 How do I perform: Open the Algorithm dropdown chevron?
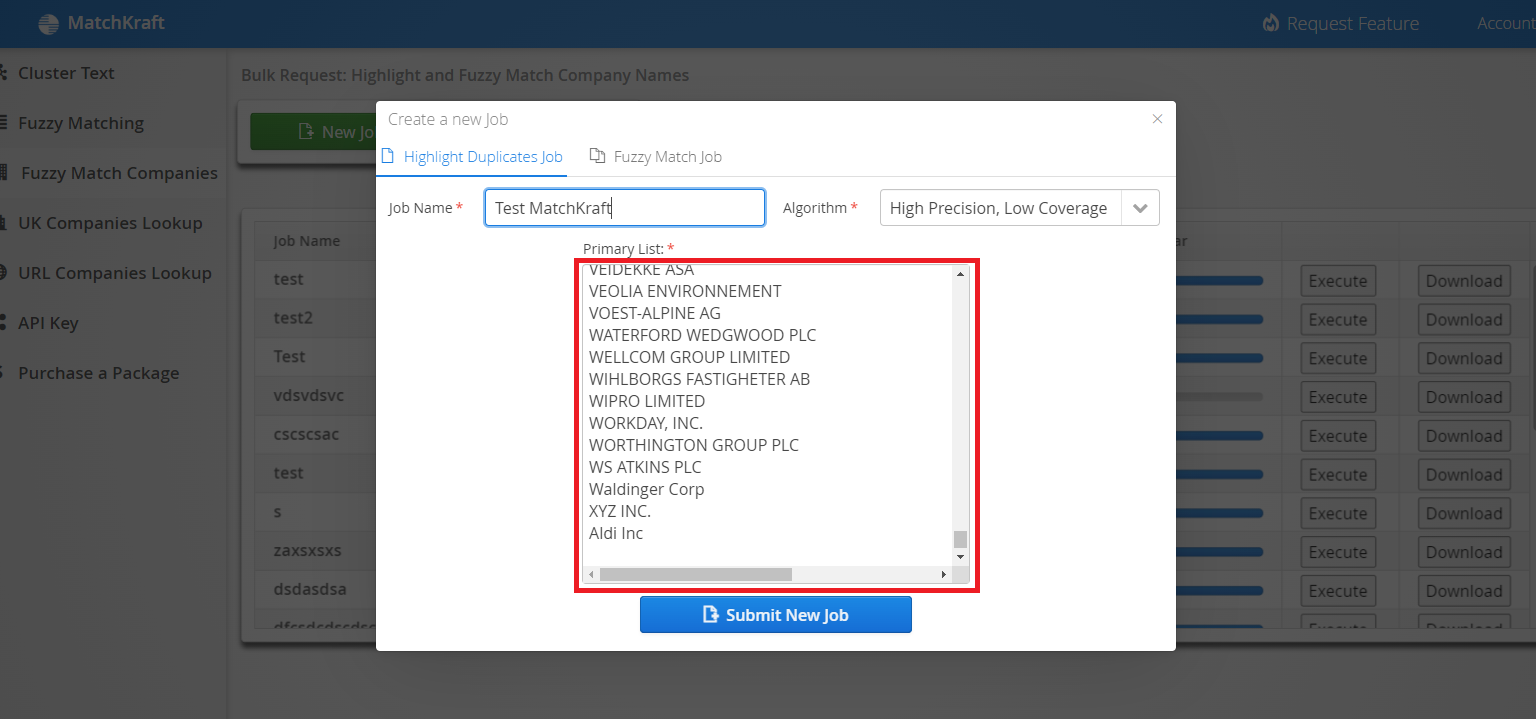(x=1140, y=208)
